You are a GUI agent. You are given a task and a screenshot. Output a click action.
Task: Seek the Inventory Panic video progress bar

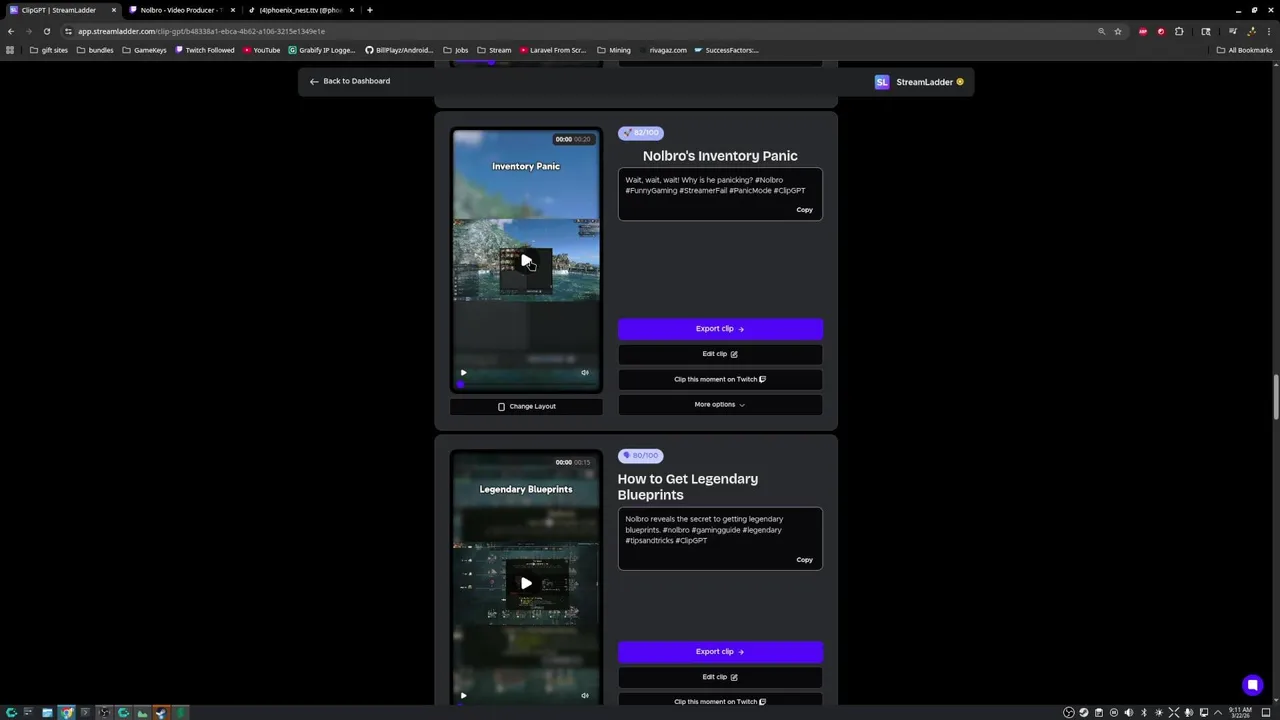526,383
